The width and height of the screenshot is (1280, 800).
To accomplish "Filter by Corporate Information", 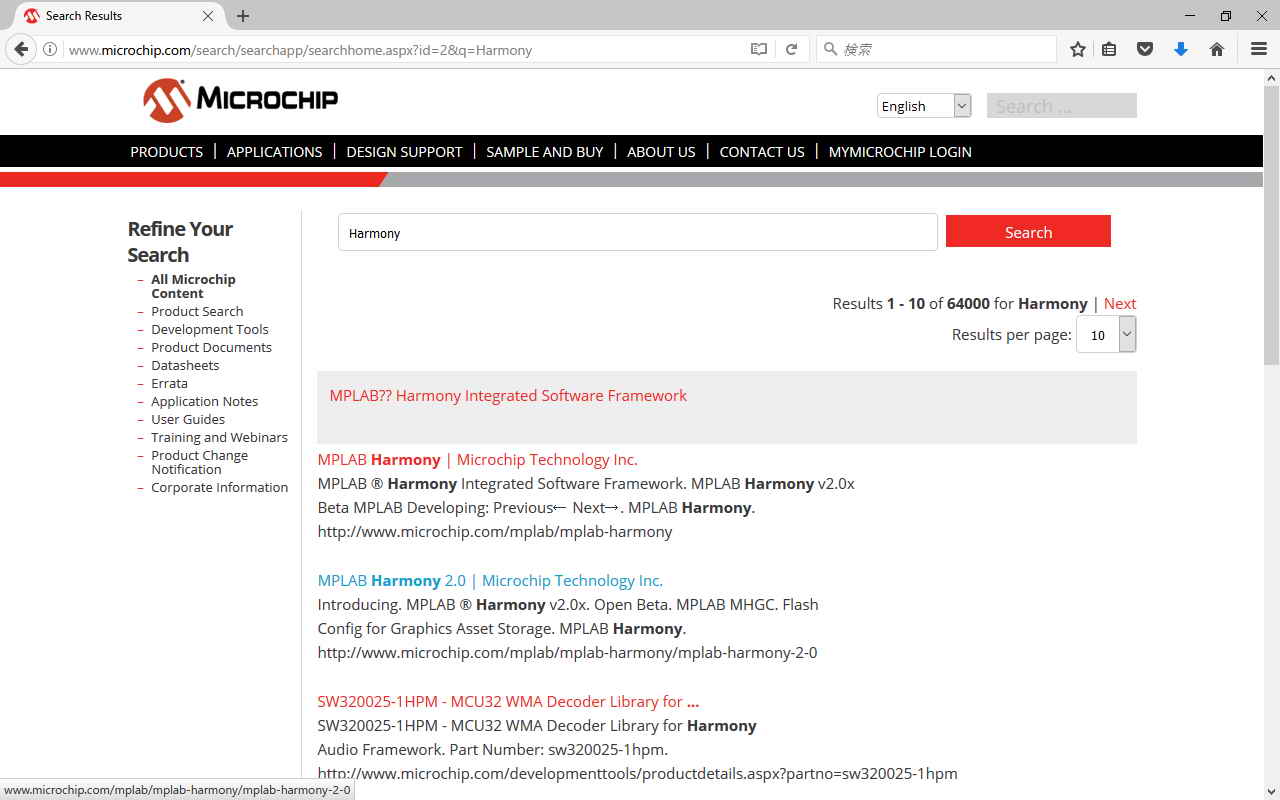I will tap(219, 487).
